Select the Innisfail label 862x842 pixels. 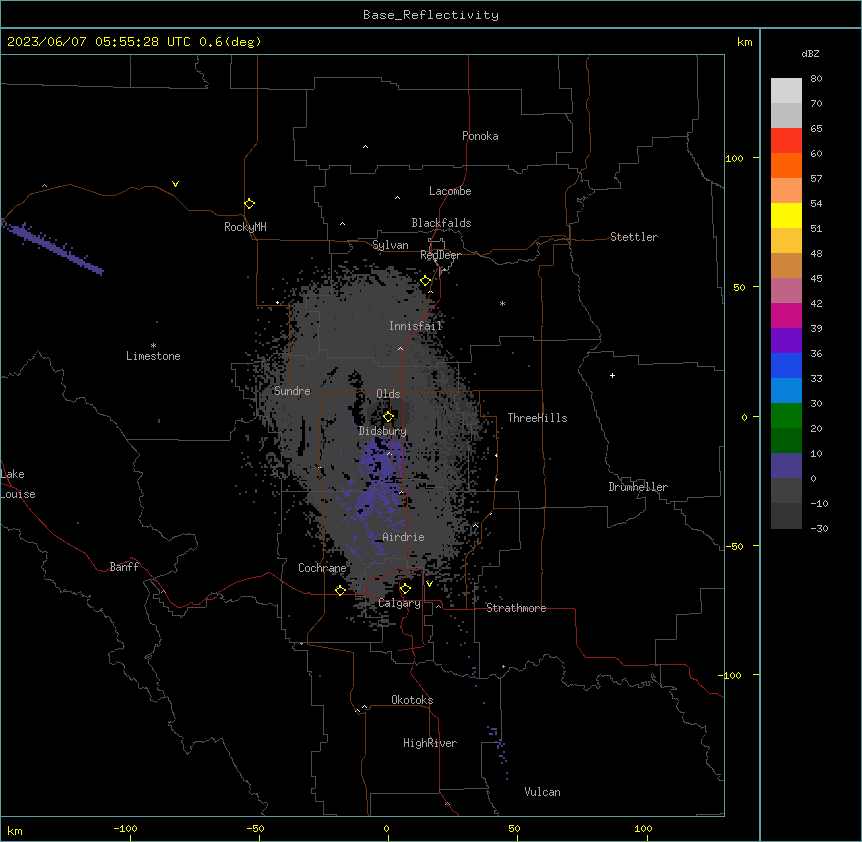tap(415, 326)
